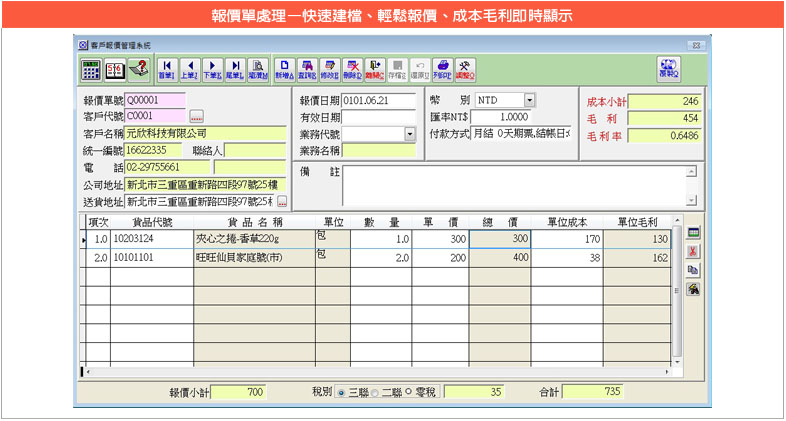Click the 單位成本 column header
The height and width of the screenshot is (421, 786).
tap(570, 222)
